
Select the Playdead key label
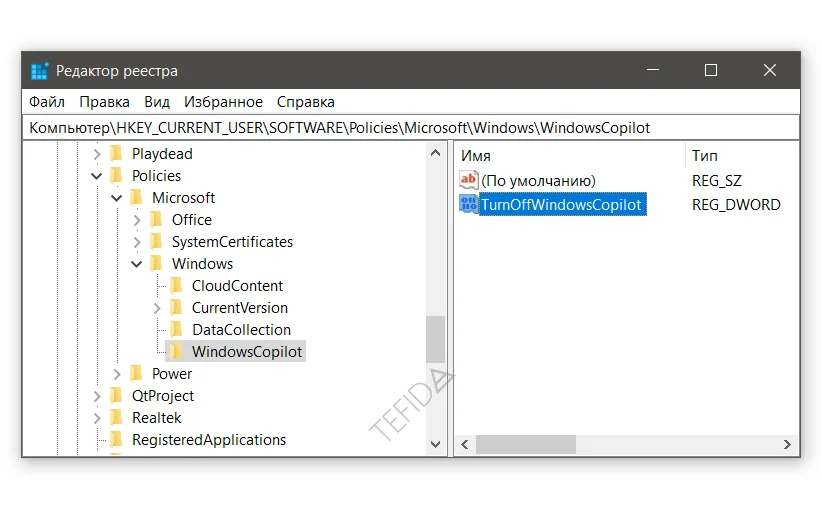(x=162, y=154)
